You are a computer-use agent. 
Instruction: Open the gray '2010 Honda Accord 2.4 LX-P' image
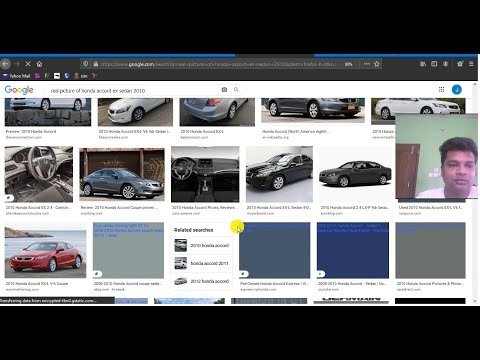[x=355, y=174]
